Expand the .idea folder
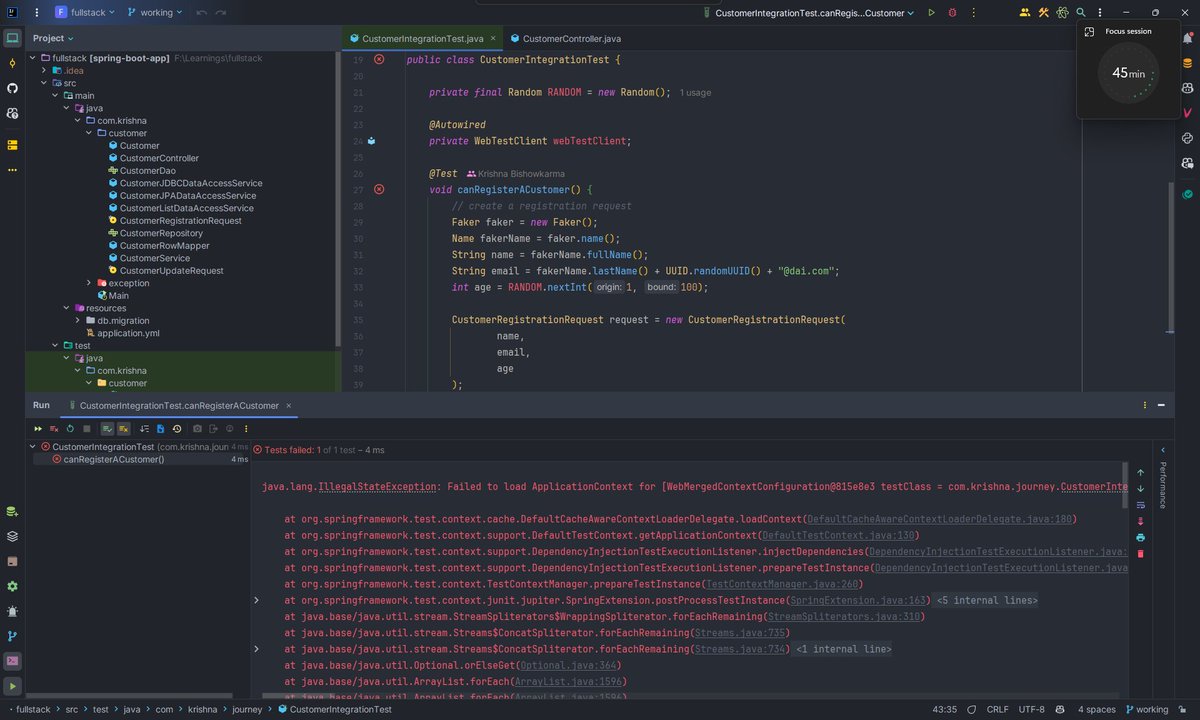The height and width of the screenshot is (720, 1200). click(45, 71)
